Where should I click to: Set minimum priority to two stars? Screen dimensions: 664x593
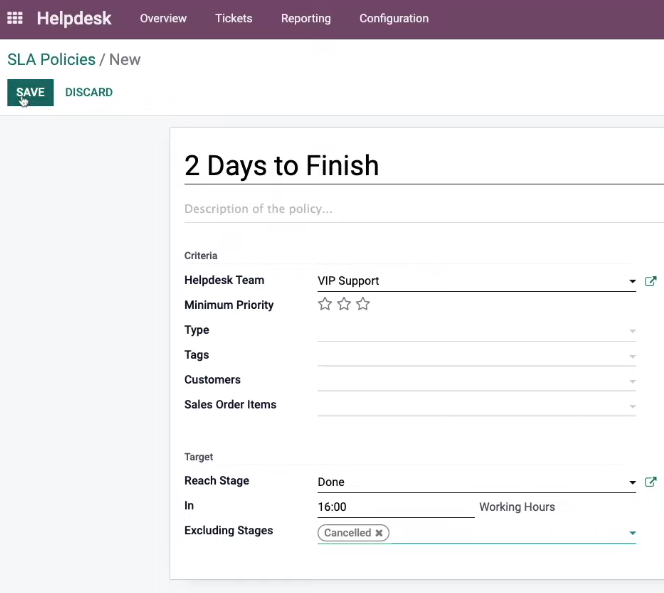click(344, 304)
